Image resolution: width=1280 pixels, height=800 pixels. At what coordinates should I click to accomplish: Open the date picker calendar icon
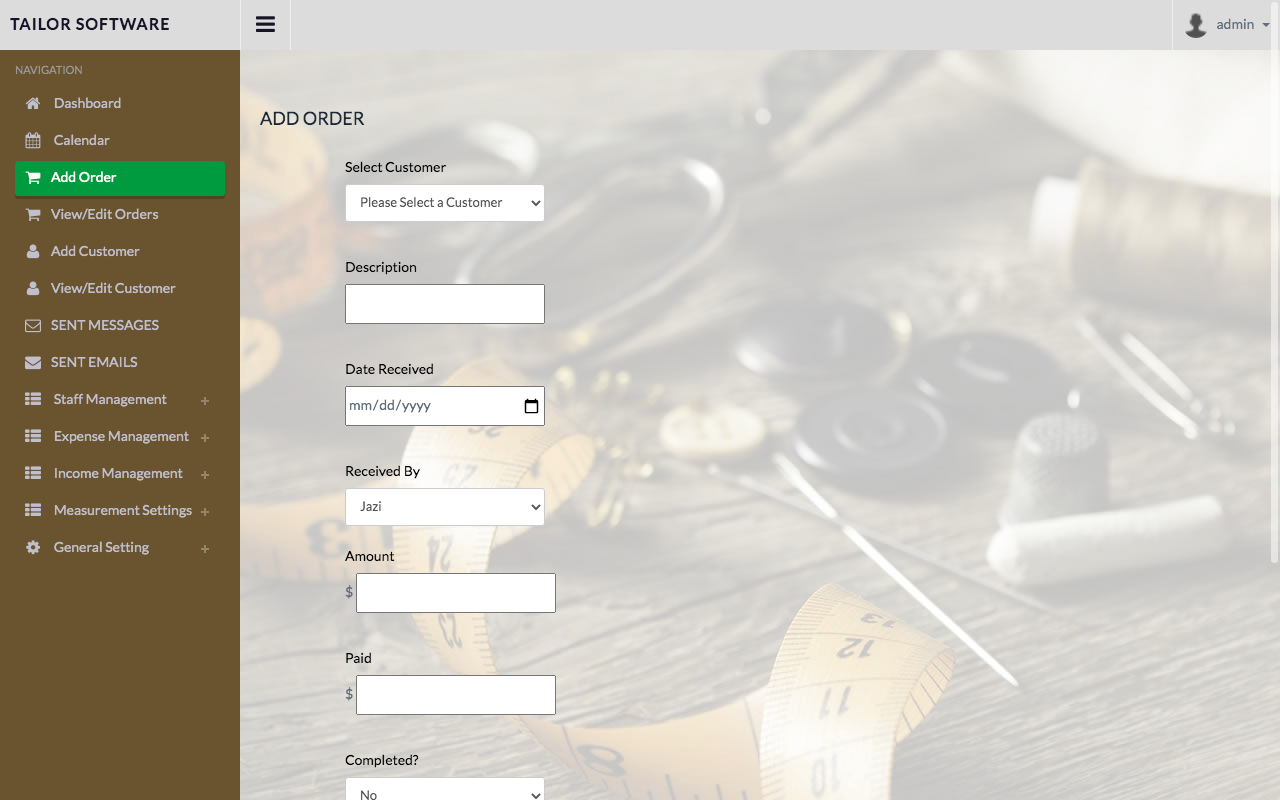tap(531, 406)
